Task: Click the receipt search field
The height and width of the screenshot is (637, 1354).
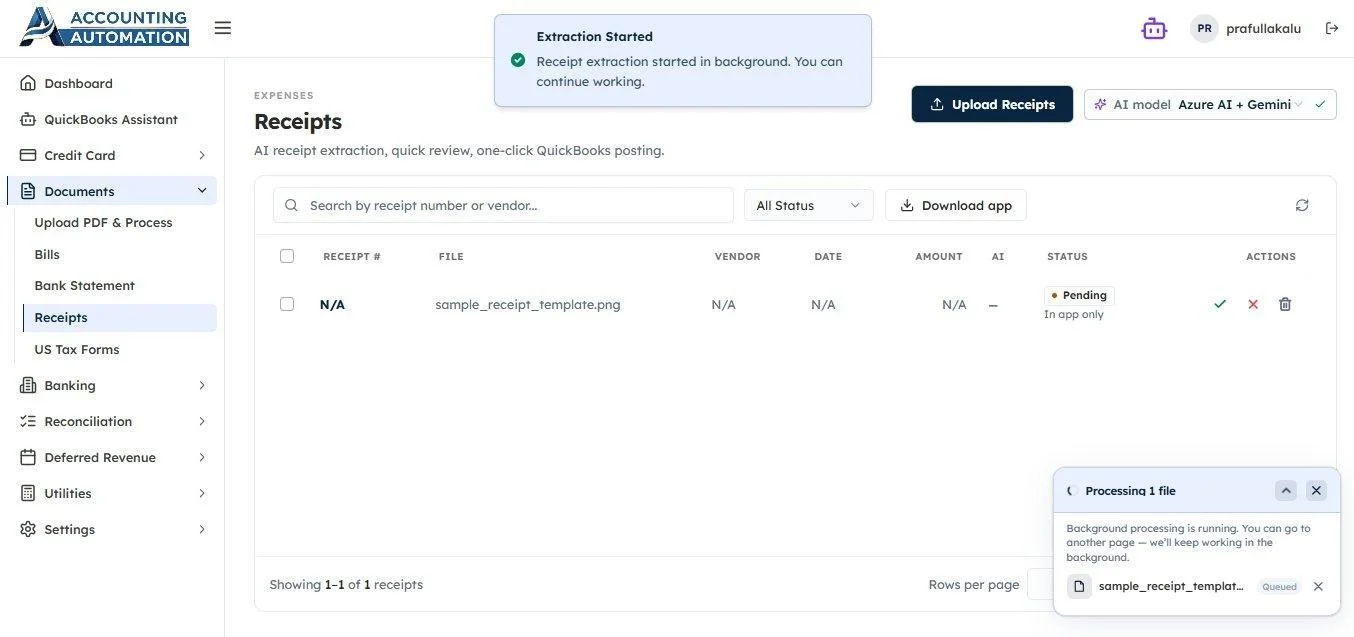Action: [x=503, y=205]
